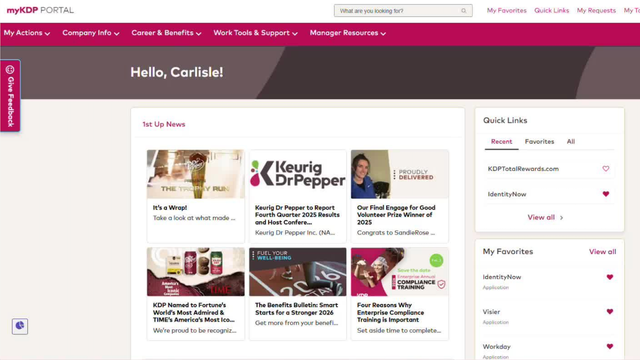Open My Favorites top link
The height and width of the screenshot is (360, 640).
[x=507, y=11]
